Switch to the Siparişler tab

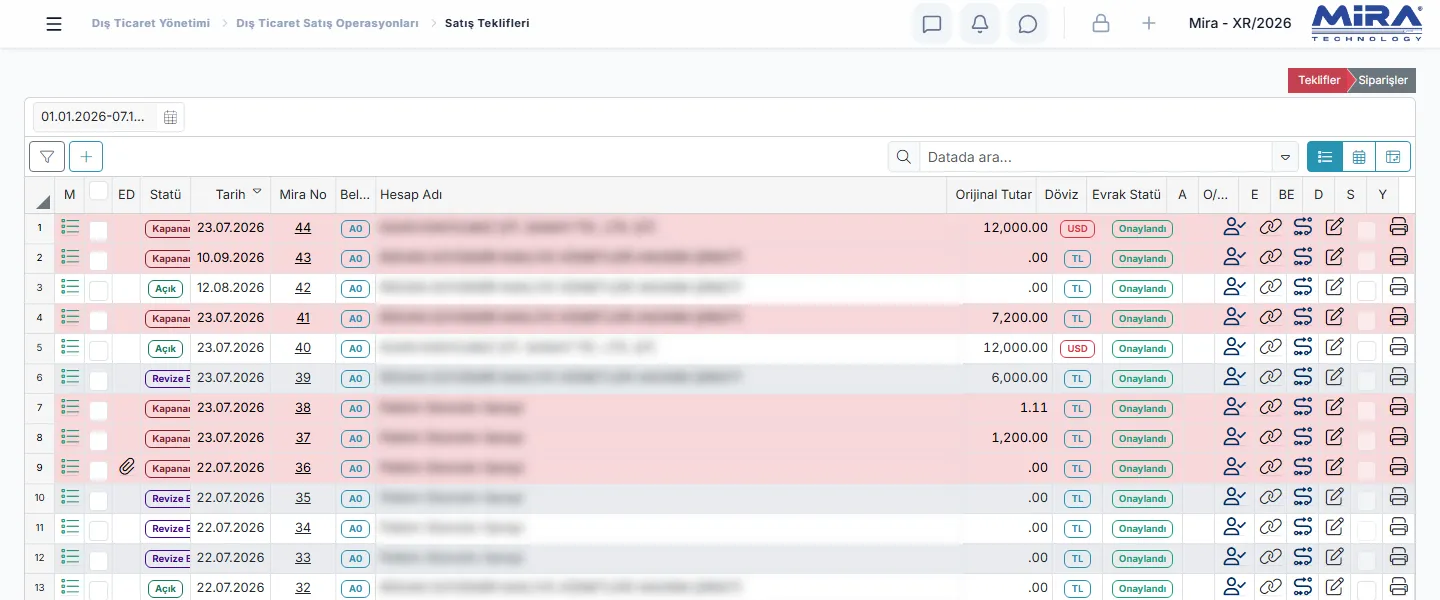tap(1382, 80)
